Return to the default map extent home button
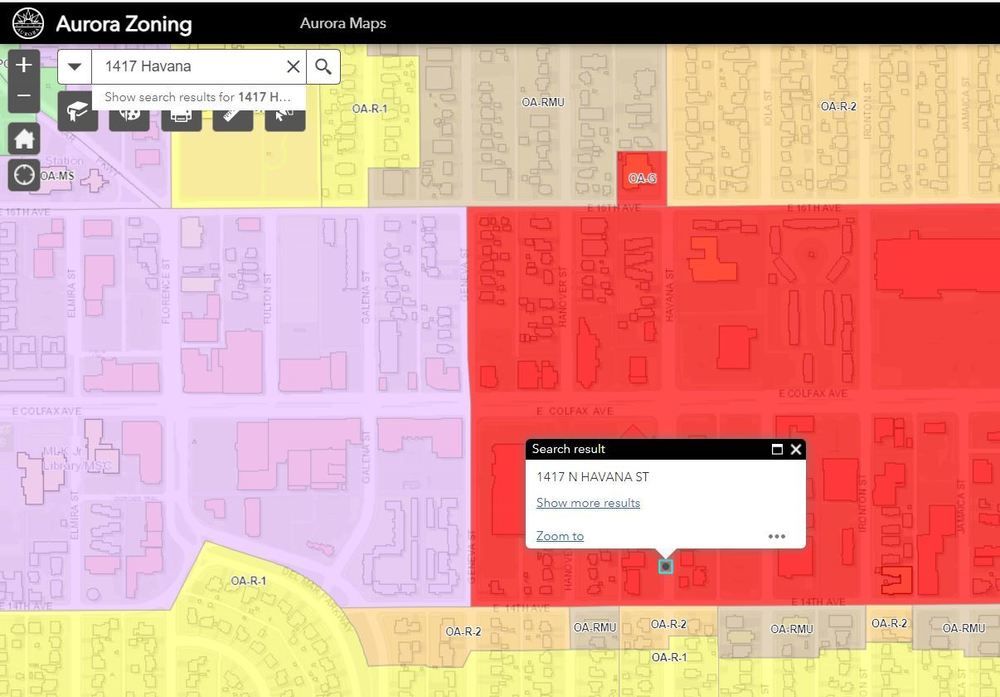 click(24, 138)
